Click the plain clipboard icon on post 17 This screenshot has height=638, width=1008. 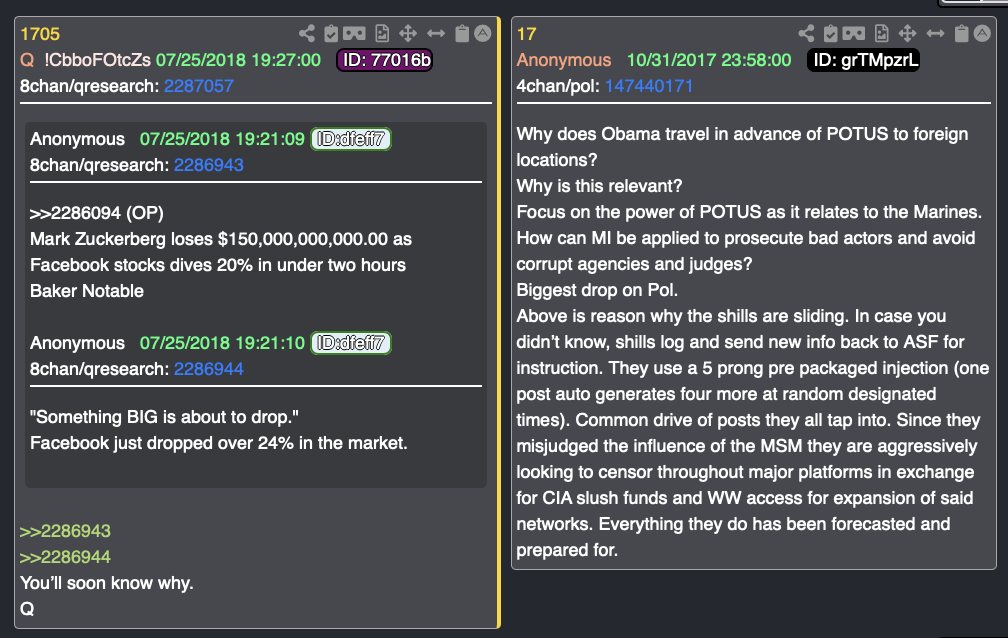pyautogui.click(x=961, y=34)
